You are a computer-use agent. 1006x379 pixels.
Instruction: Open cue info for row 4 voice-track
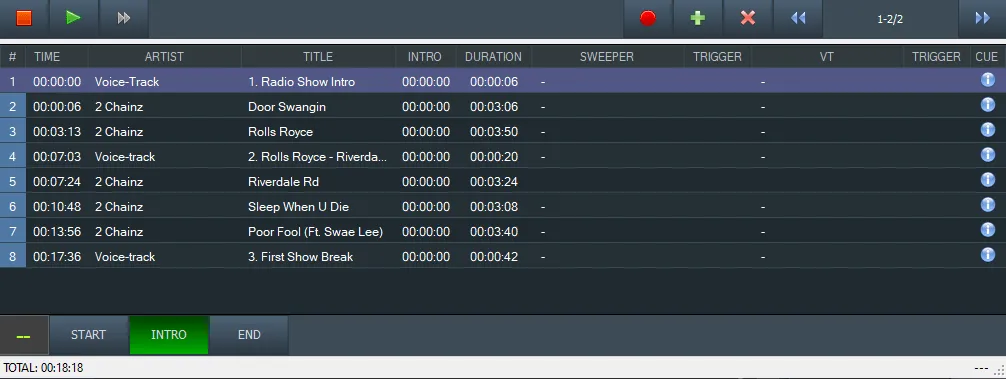click(x=987, y=155)
